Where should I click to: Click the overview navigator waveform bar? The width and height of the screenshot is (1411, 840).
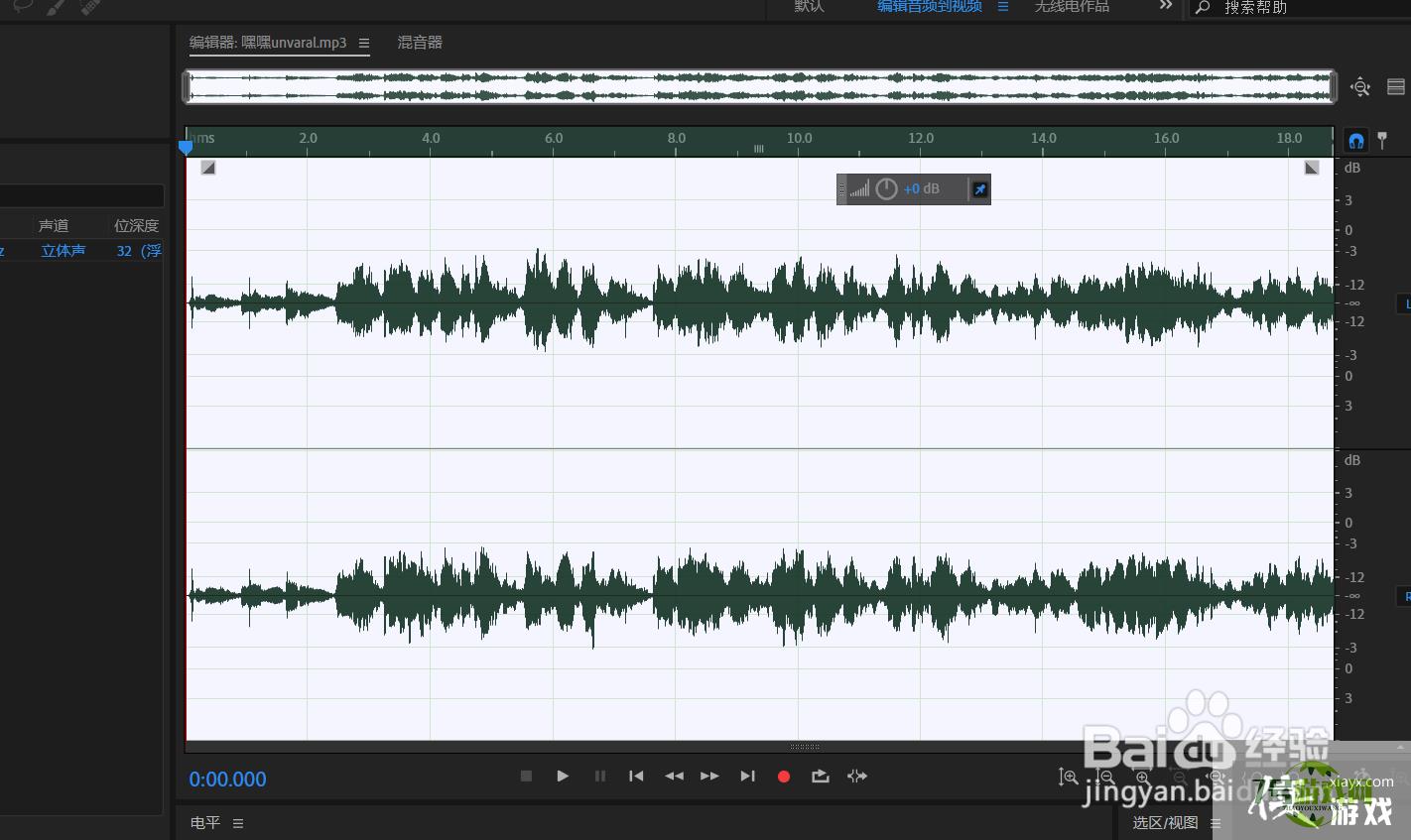click(x=759, y=86)
